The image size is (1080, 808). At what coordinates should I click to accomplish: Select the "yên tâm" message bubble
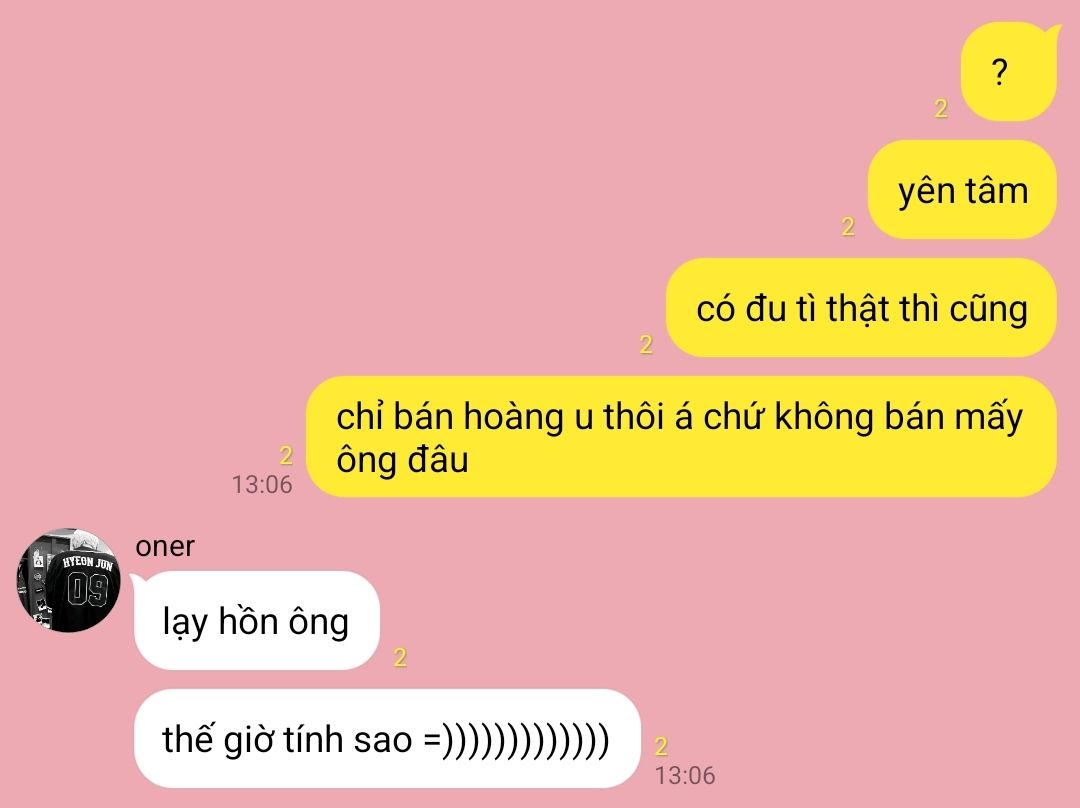click(962, 190)
